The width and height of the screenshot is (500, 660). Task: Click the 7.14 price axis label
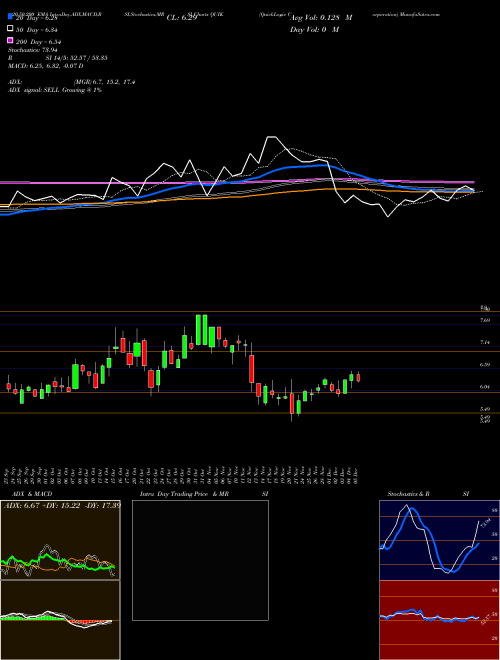click(485, 343)
